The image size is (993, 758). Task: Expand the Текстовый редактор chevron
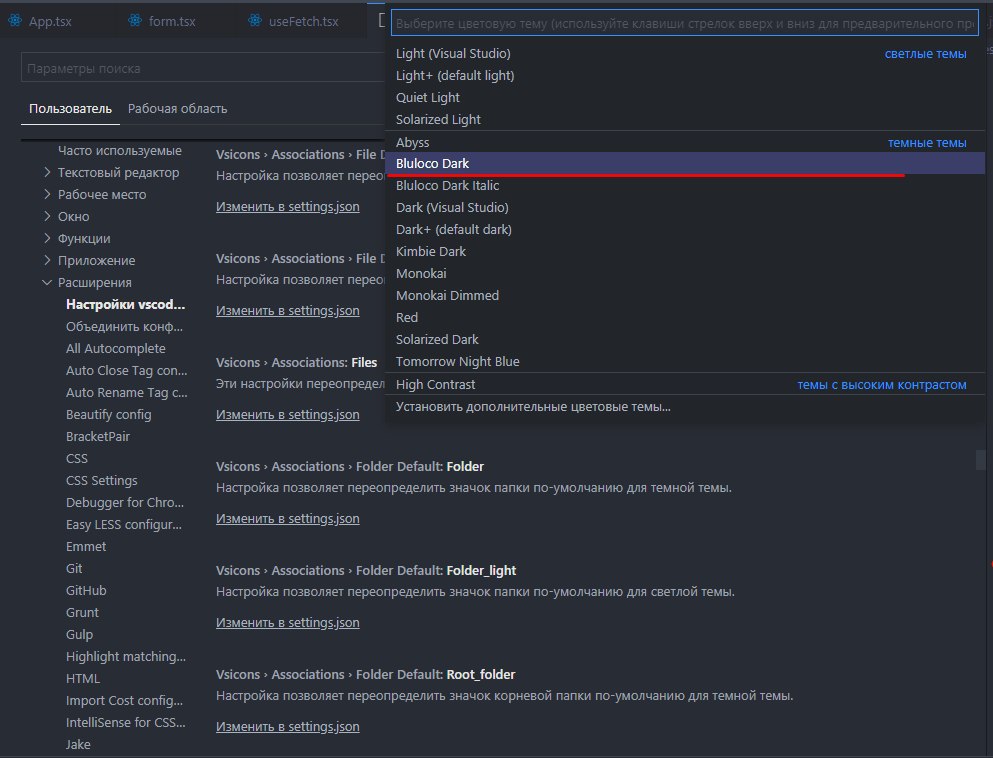pyautogui.click(x=47, y=172)
